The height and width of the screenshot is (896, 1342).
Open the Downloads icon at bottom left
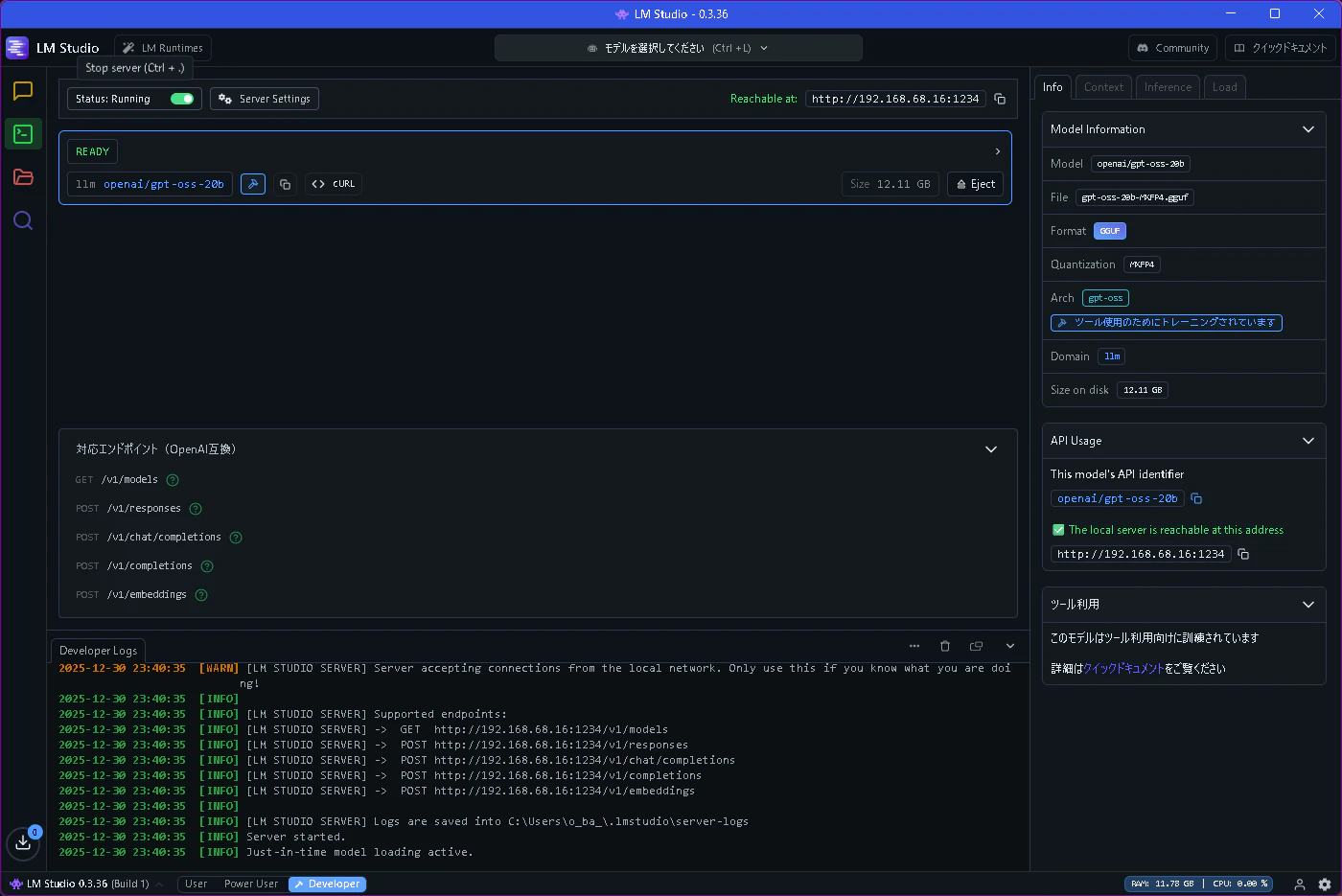point(23,843)
